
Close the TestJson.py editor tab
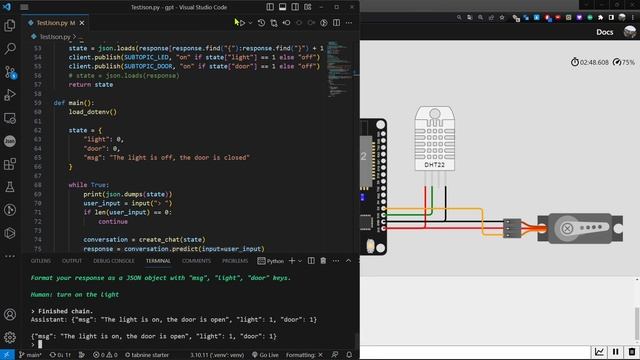tap(82, 23)
